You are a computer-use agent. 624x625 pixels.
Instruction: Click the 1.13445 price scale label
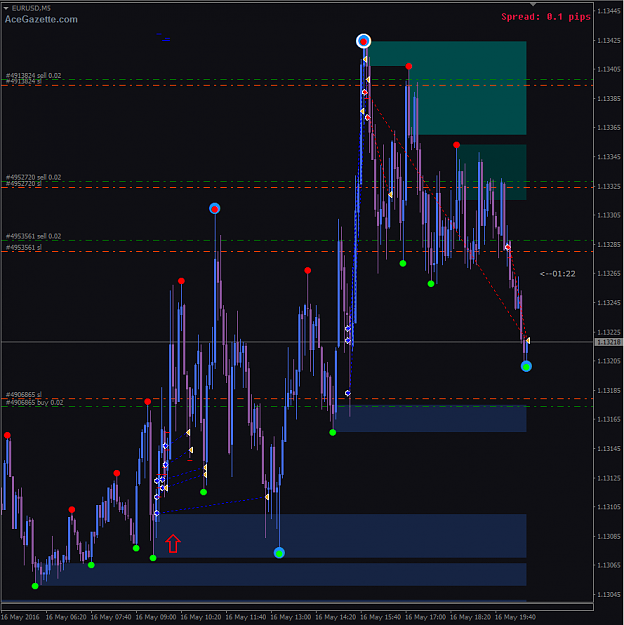pyautogui.click(x=609, y=11)
